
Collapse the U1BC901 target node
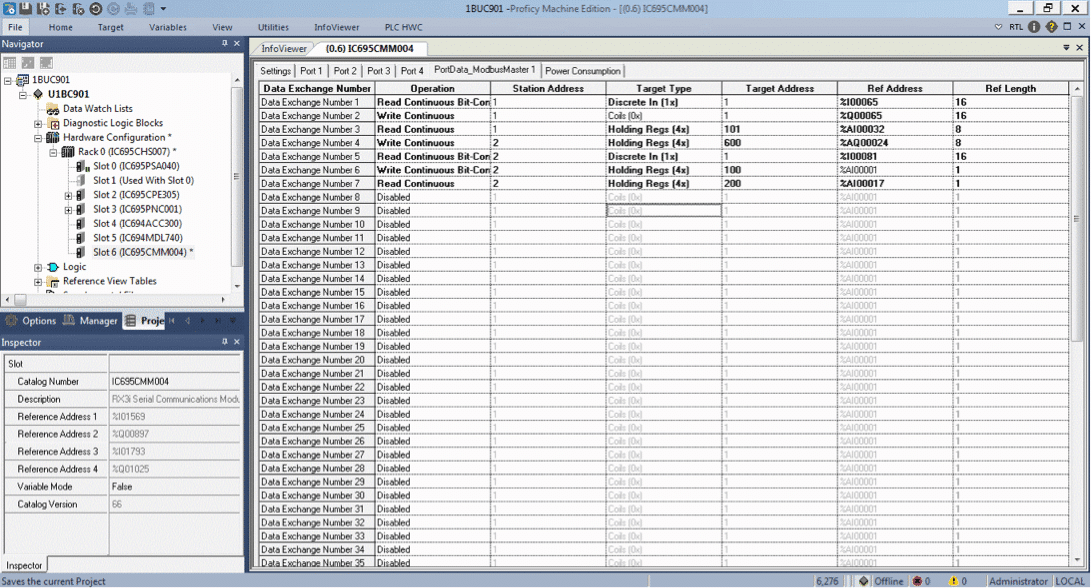(x=23, y=94)
